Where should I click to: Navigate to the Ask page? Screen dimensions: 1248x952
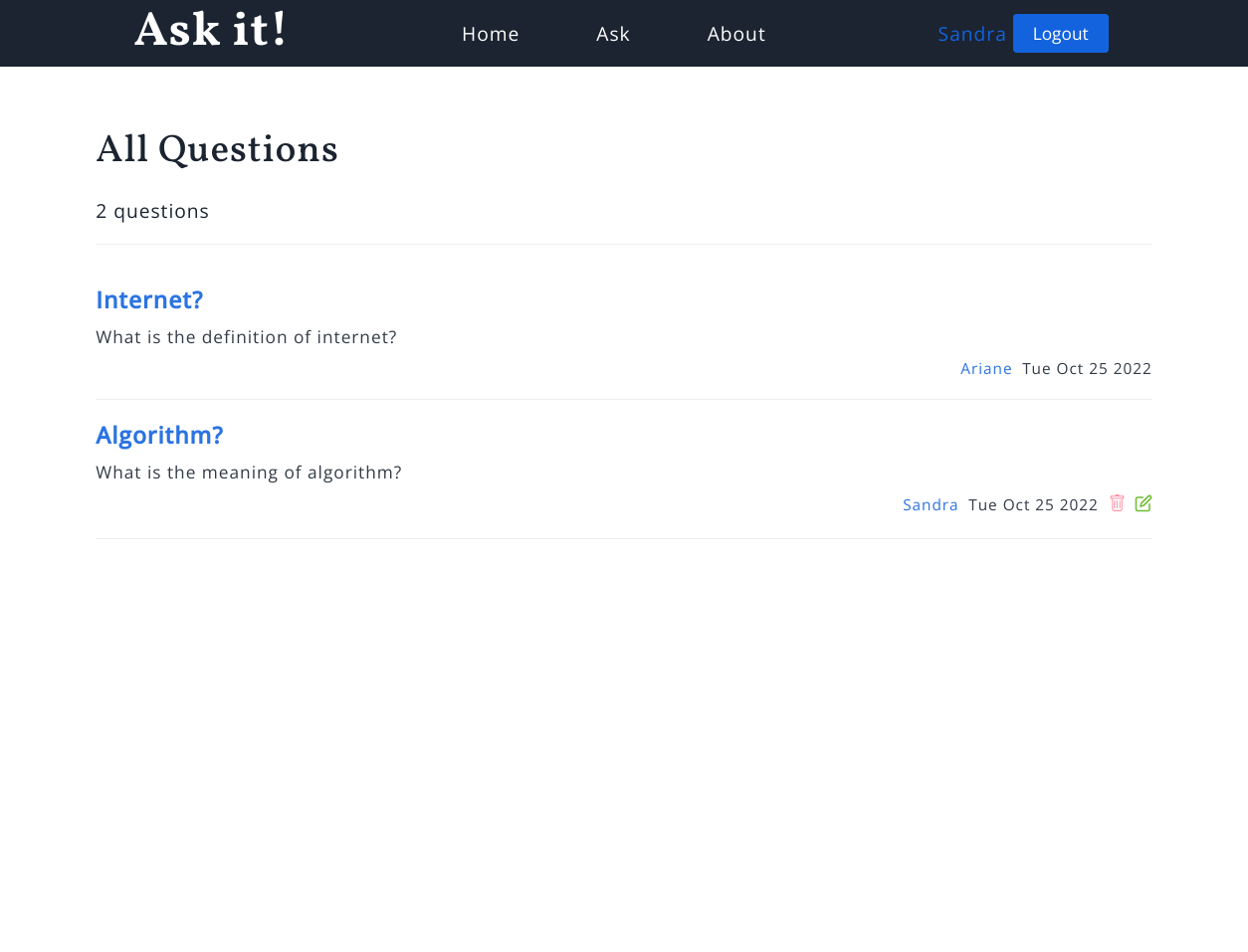click(x=613, y=33)
